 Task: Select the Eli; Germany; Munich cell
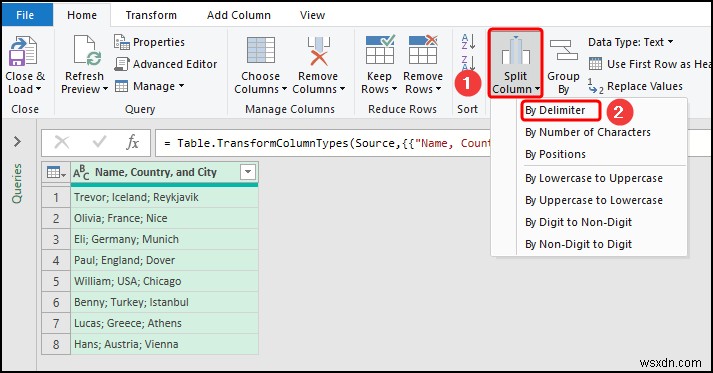click(x=165, y=239)
